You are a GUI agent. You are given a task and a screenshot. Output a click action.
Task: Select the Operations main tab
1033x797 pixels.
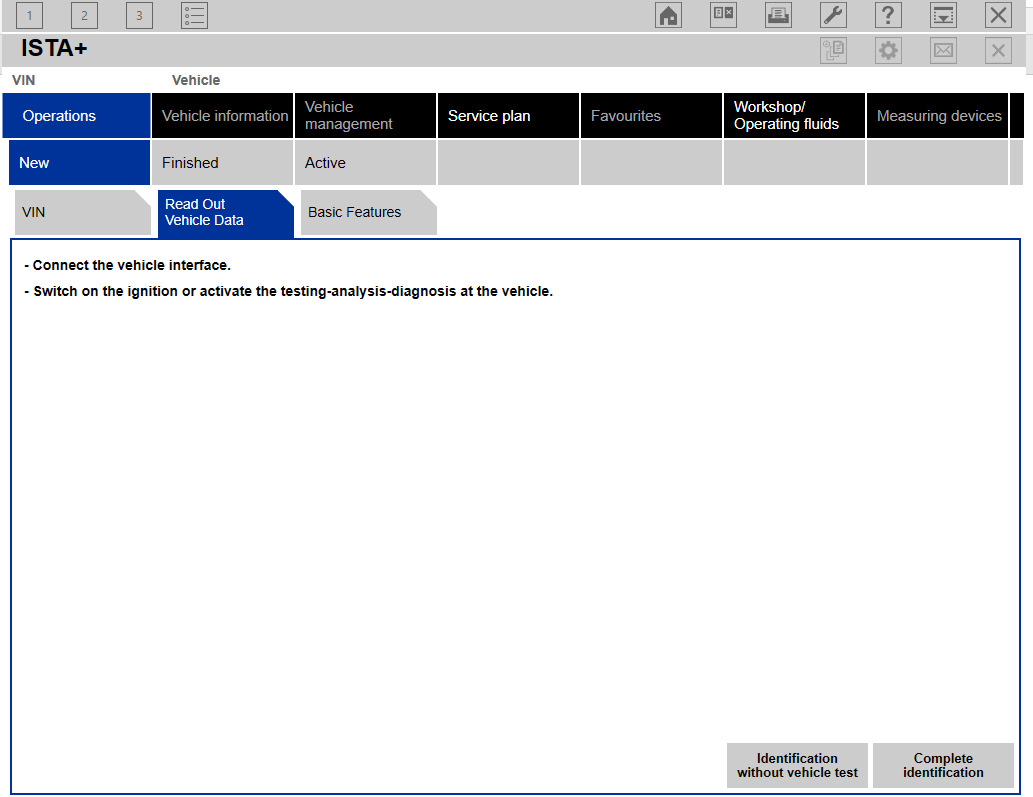[76, 116]
